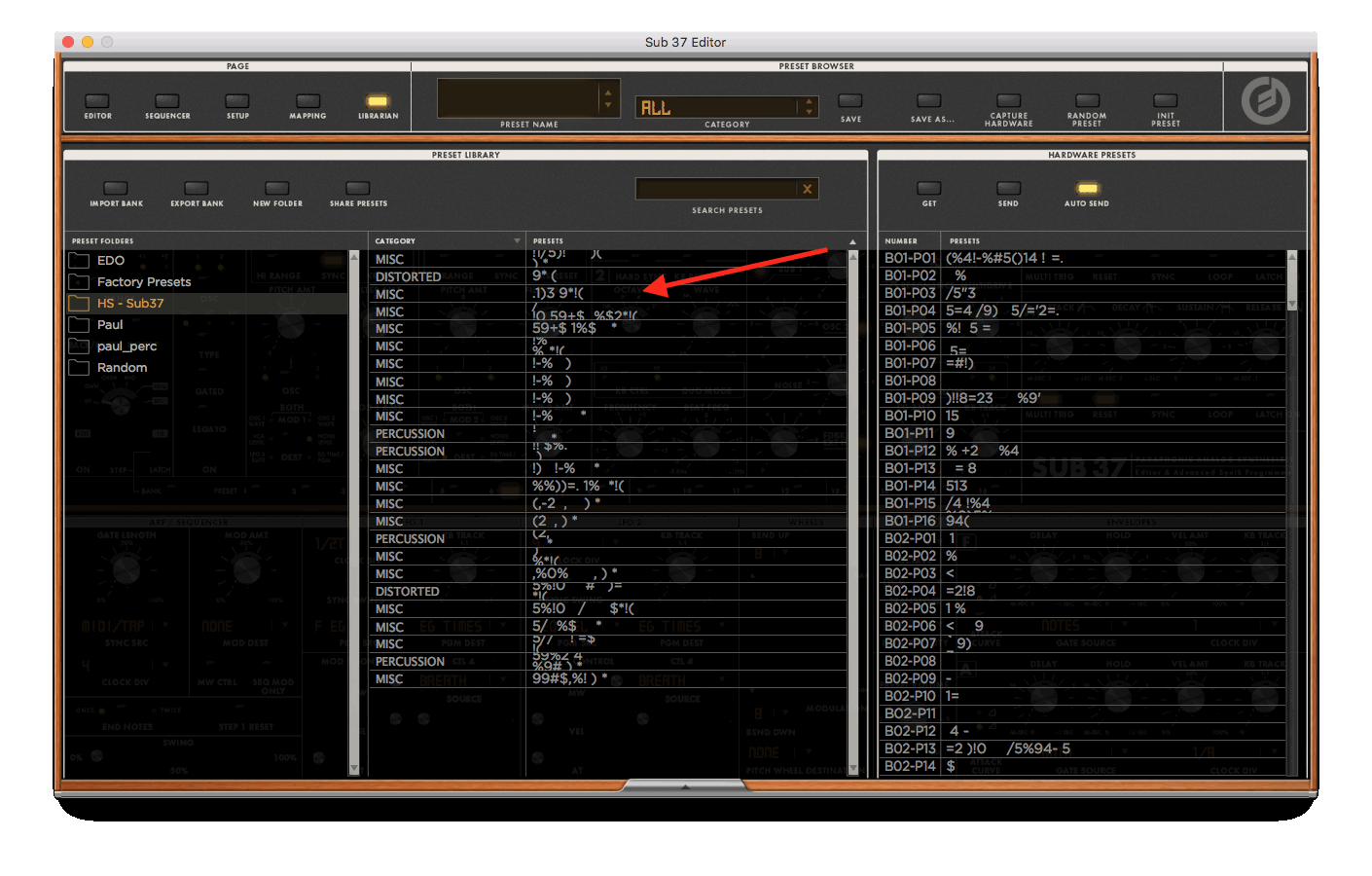Select hardware preset B02-P01
The height and width of the screenshot is (876, 1372).
pos(1083,539)
